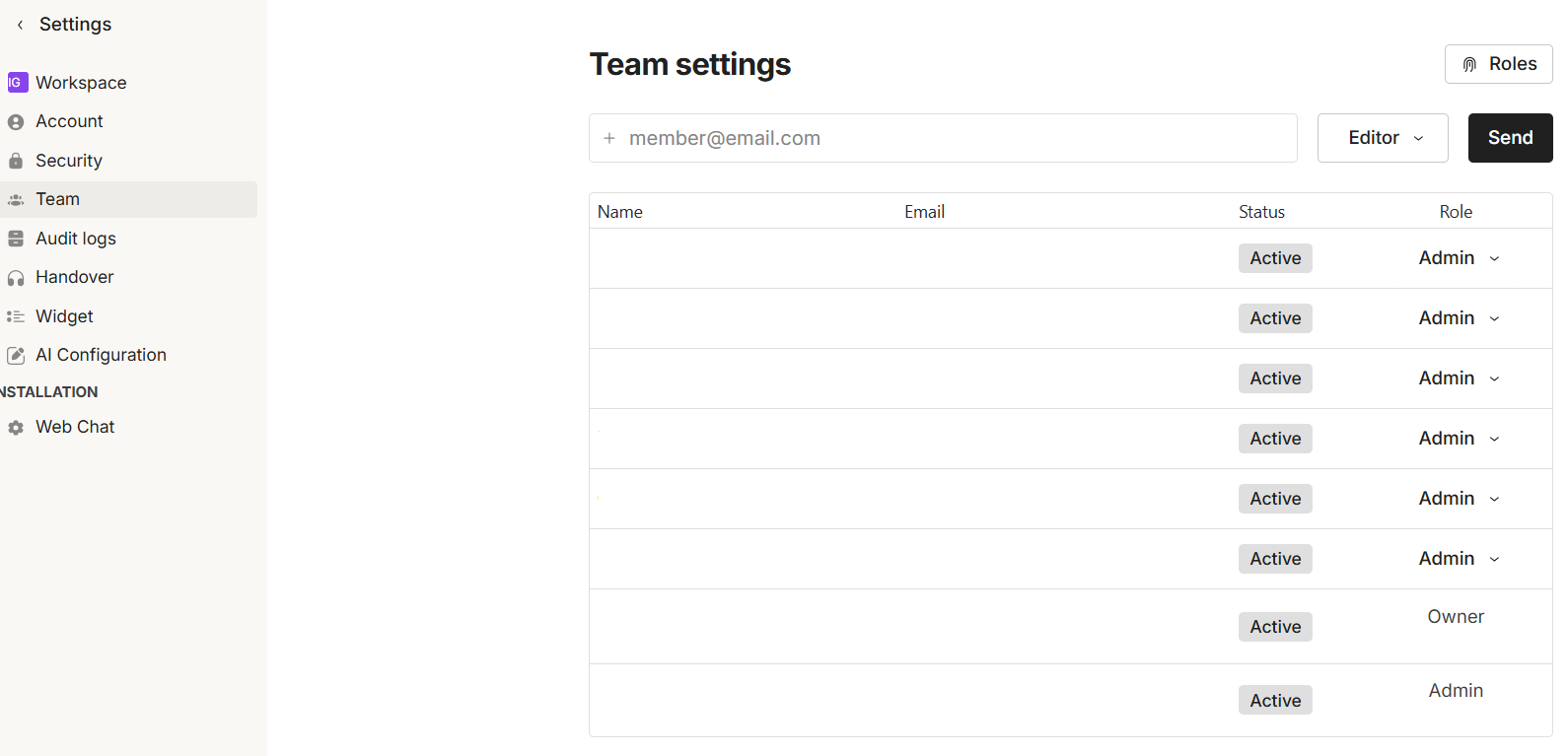
Task: Click the fingerprint icon on Roles button
Action: pos(1469,64)
